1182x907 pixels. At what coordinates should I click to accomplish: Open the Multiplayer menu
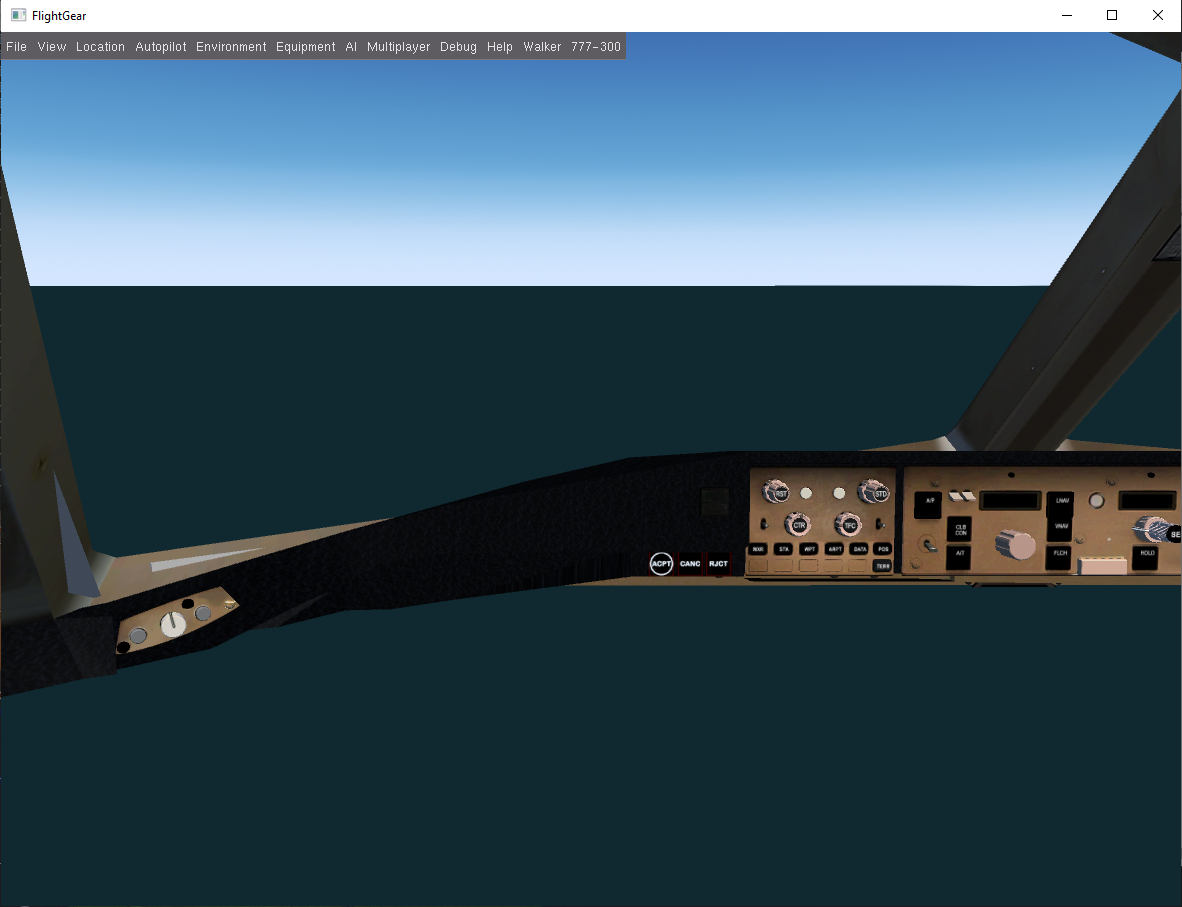point(398,47)
